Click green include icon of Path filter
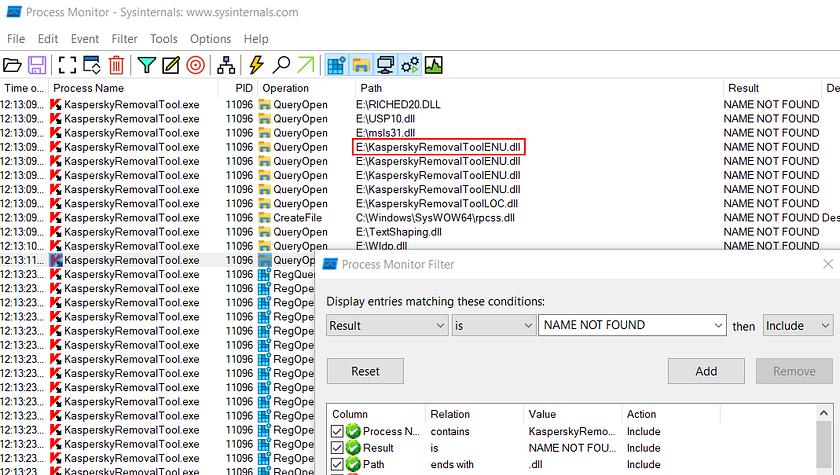The height and width of the screenshot is (475, 840). click(x=352, y=464)
